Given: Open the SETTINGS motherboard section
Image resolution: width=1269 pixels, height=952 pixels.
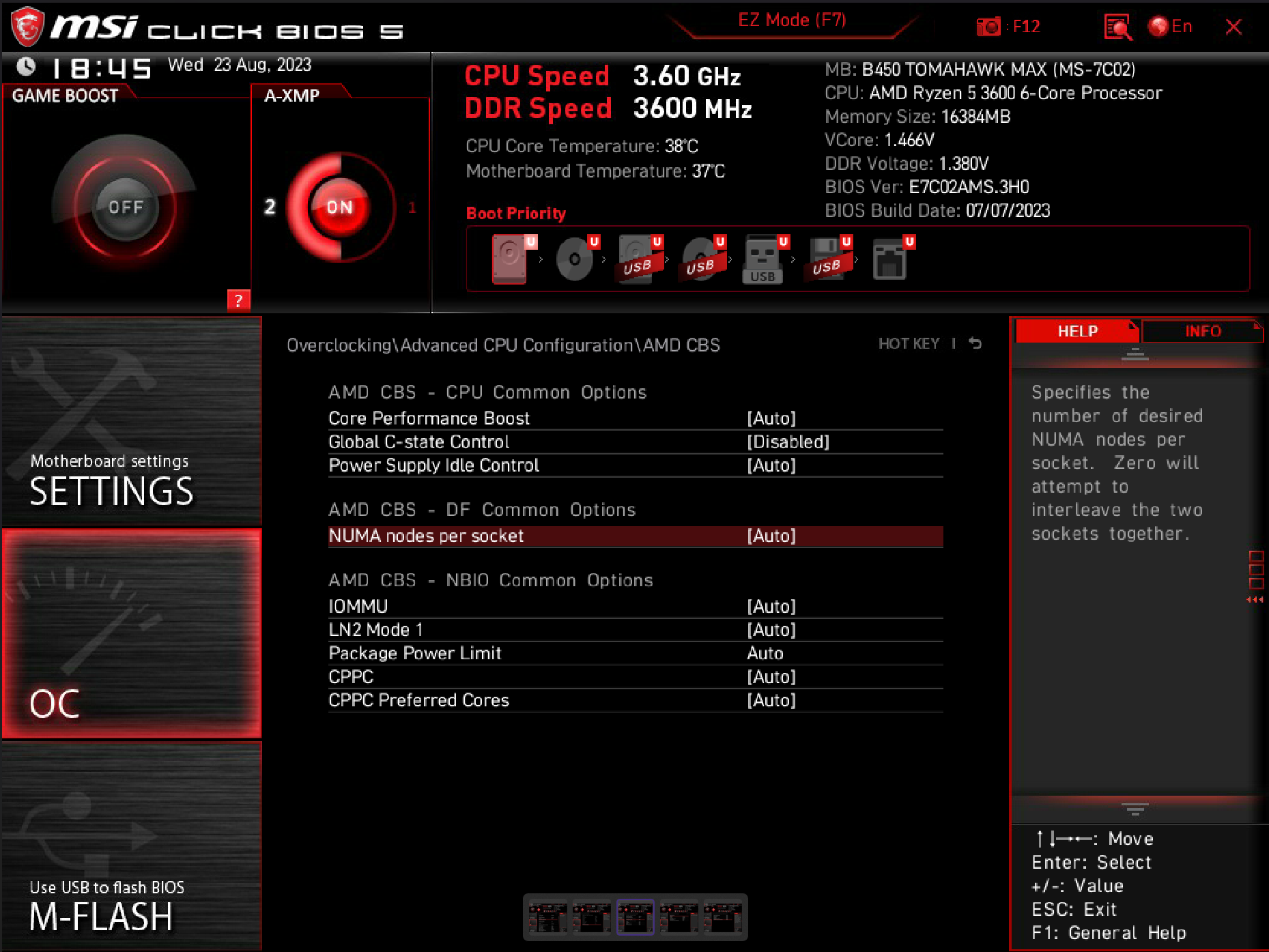Looking at the screenshot, I should (x=132, y=420).
